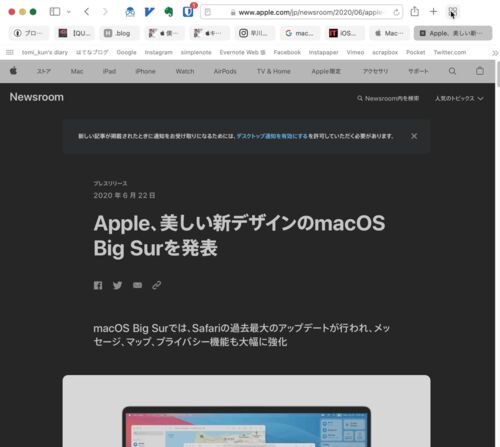500x447 pixels.
Task: Switch to the Google mac tab
Action: click(x=300, y=33)
